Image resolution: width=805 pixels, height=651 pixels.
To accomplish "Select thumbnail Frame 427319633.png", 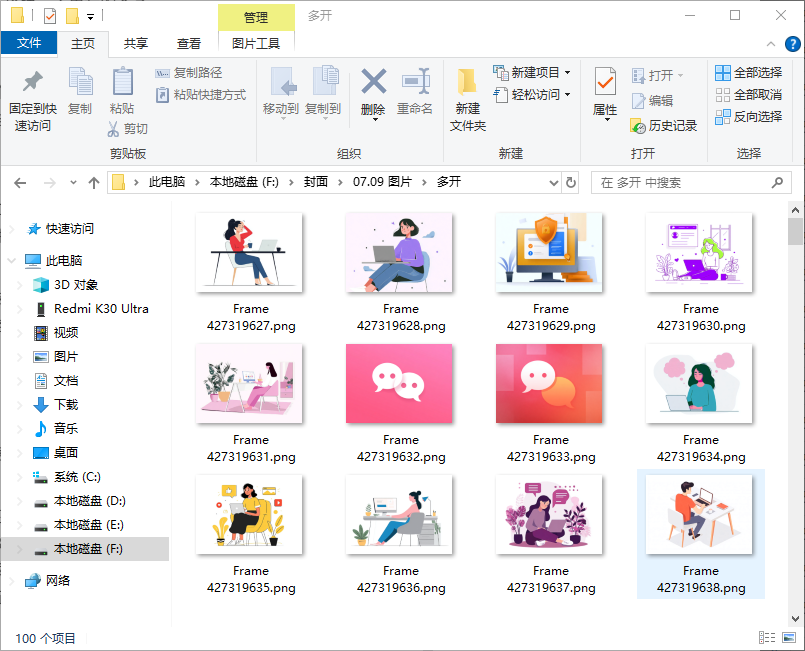I will [549, 384].
